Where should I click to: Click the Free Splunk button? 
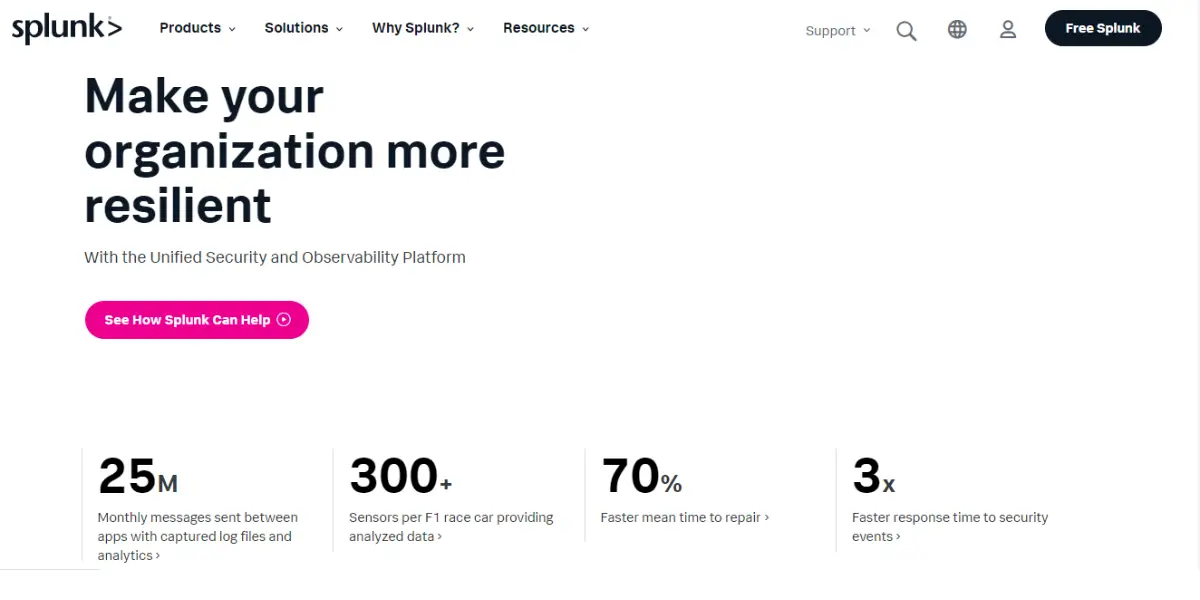pyautogui.click(x=1103, y=28)
